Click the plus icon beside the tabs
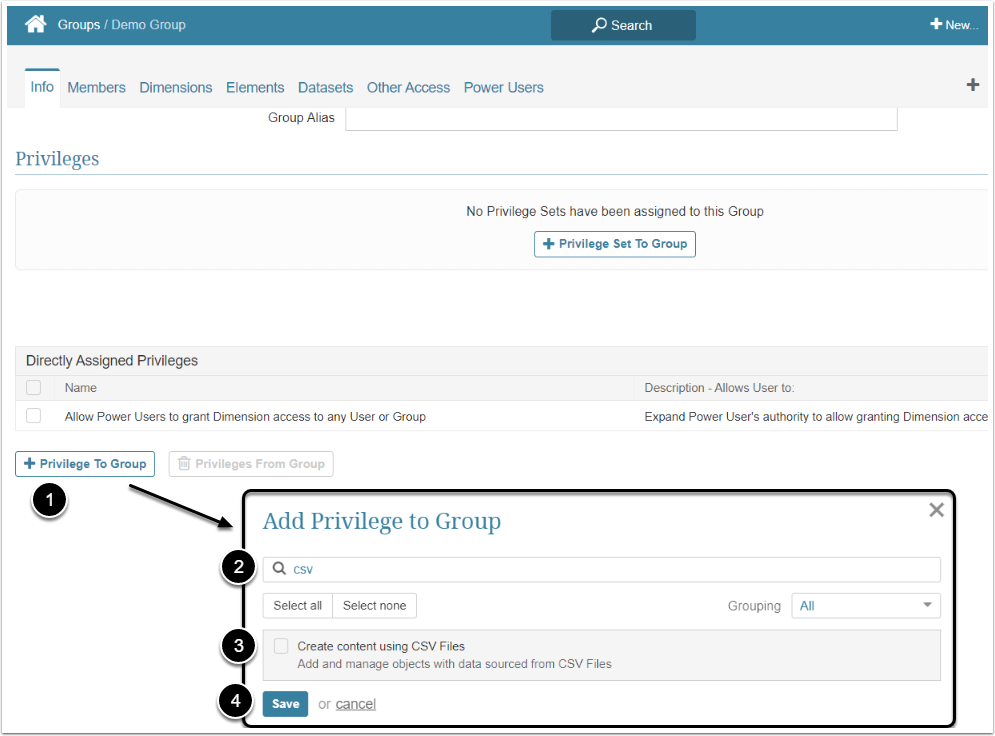Screen dimensions: 995x736 point(972,84)
